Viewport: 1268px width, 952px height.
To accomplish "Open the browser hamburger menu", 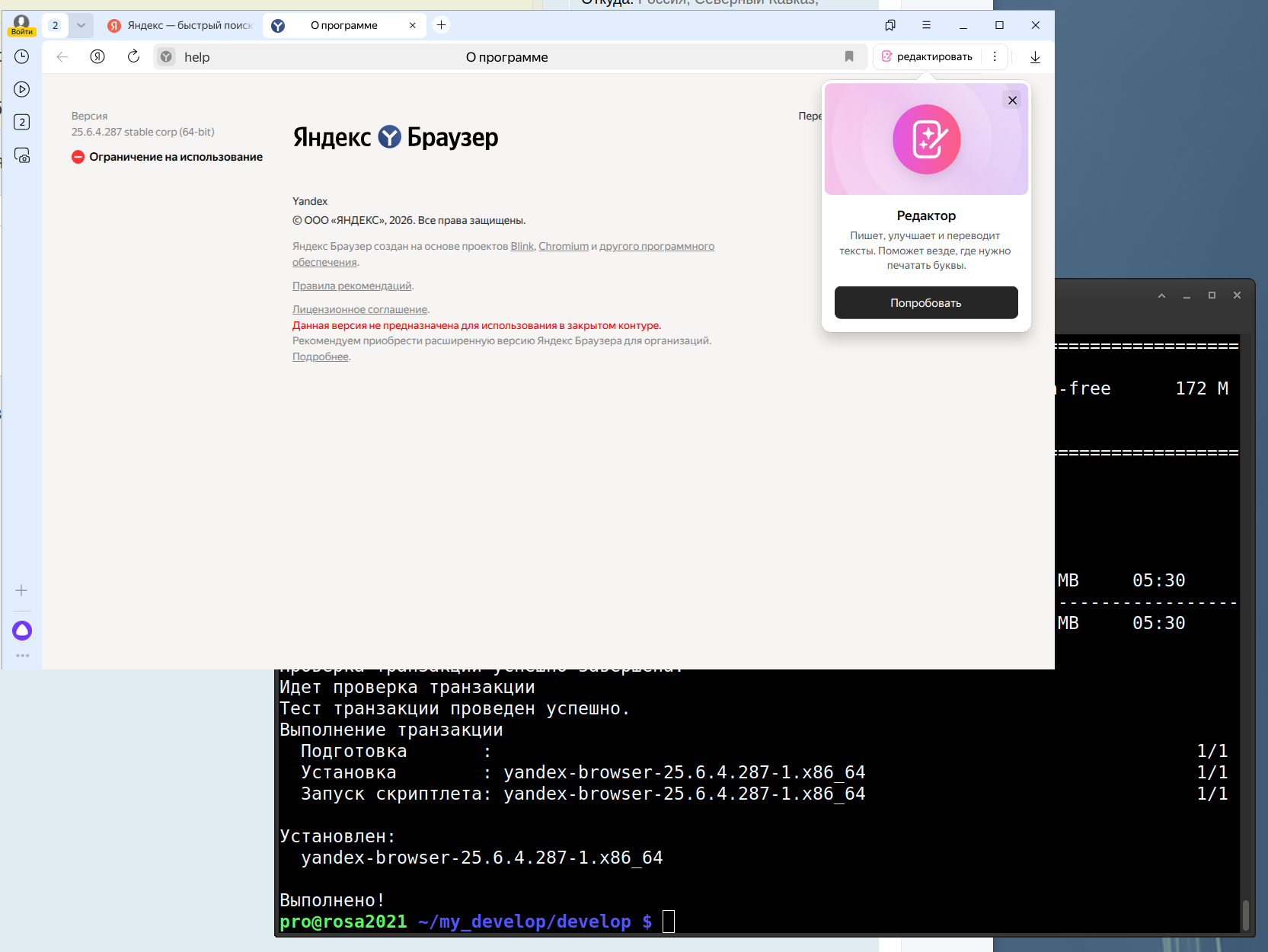I will [926, 25].
